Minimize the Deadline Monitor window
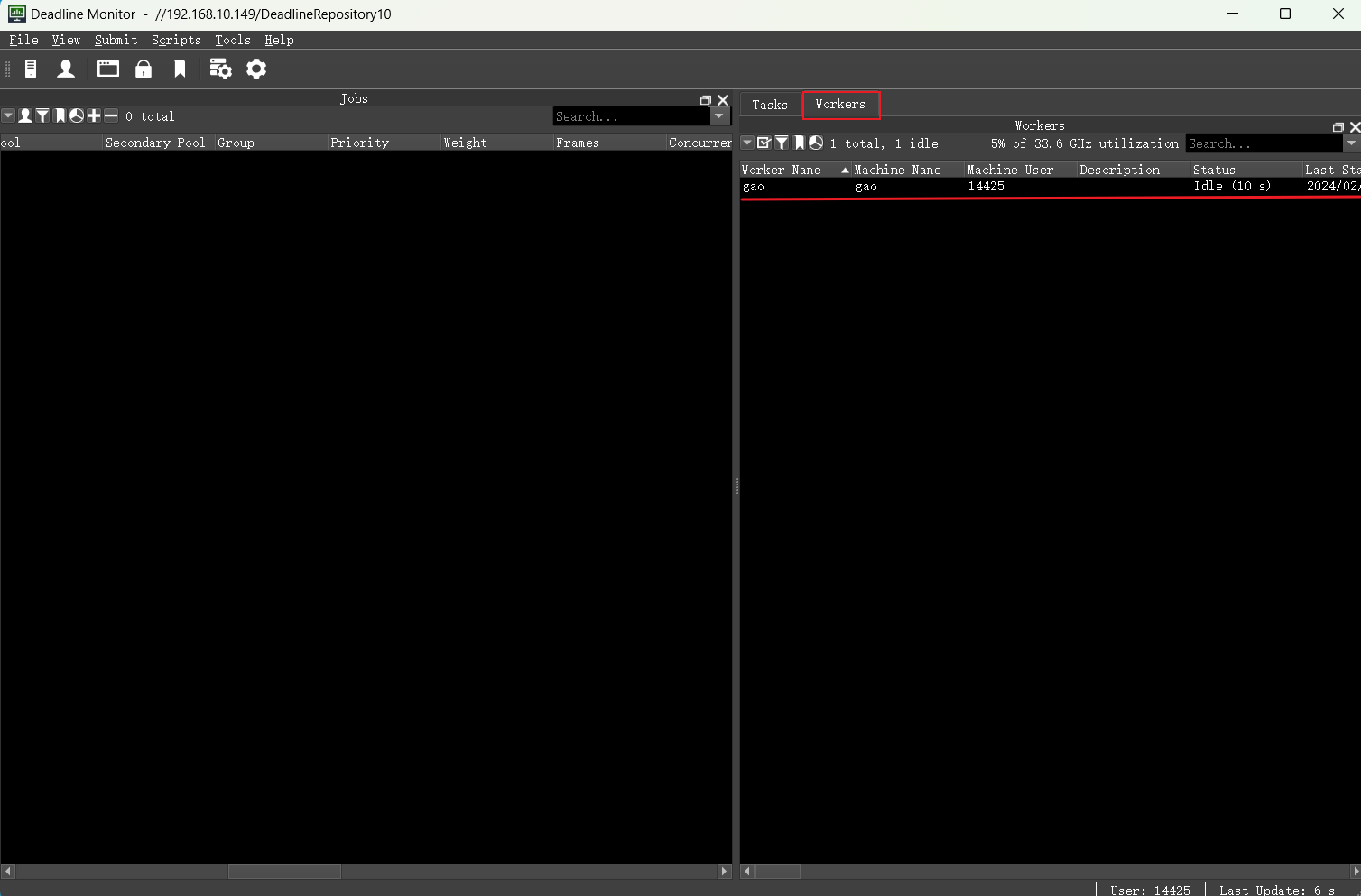 1233,14
